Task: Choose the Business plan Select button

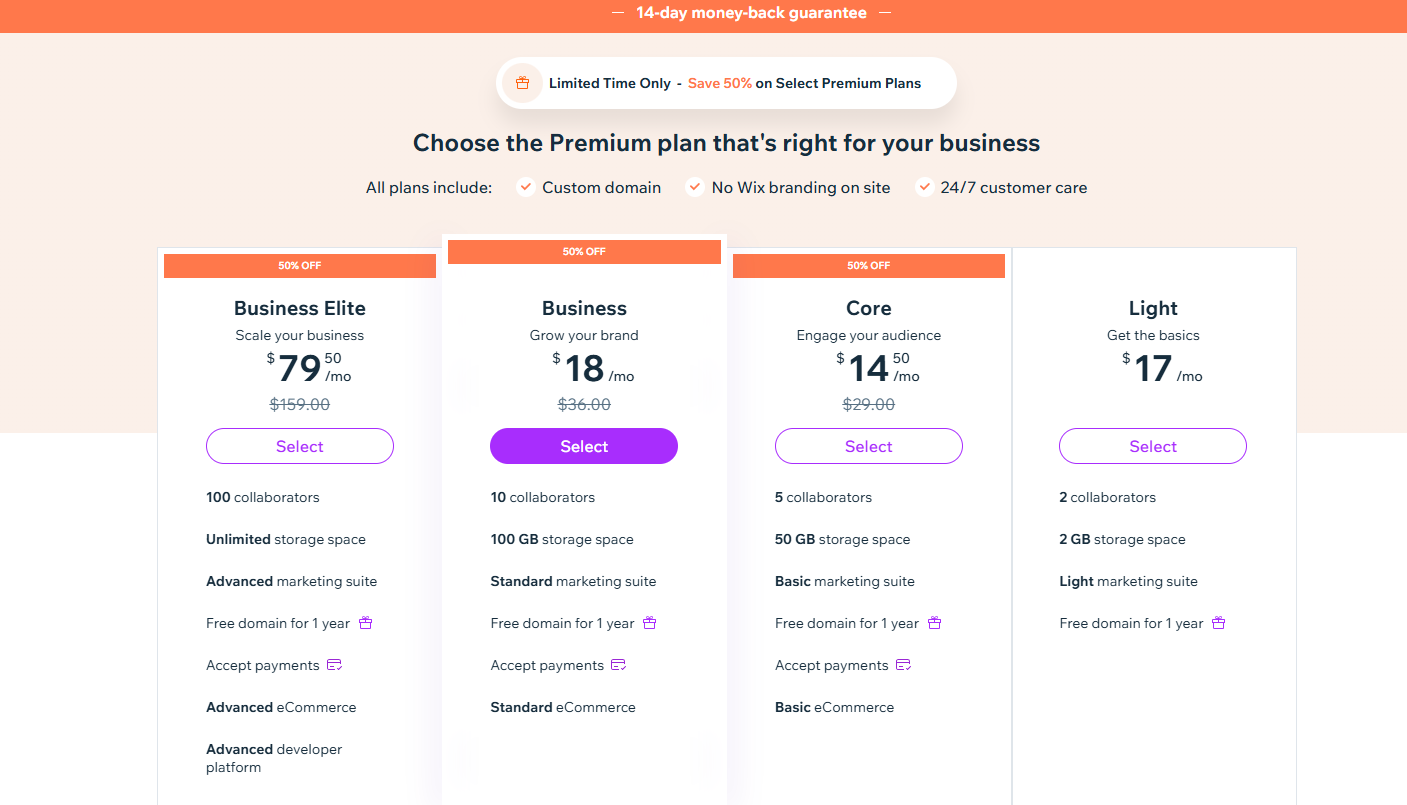Action: point(584,446)
